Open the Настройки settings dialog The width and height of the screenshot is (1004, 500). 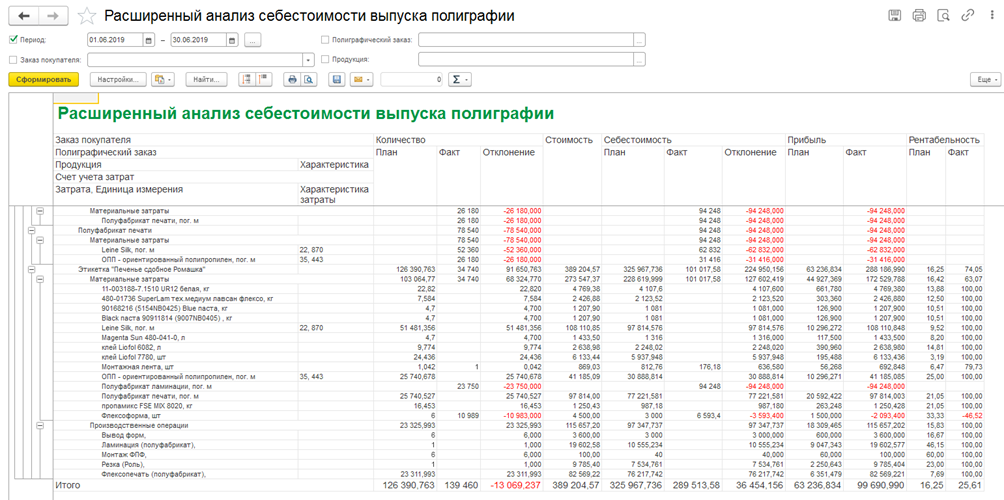click(x=118, y=79)
